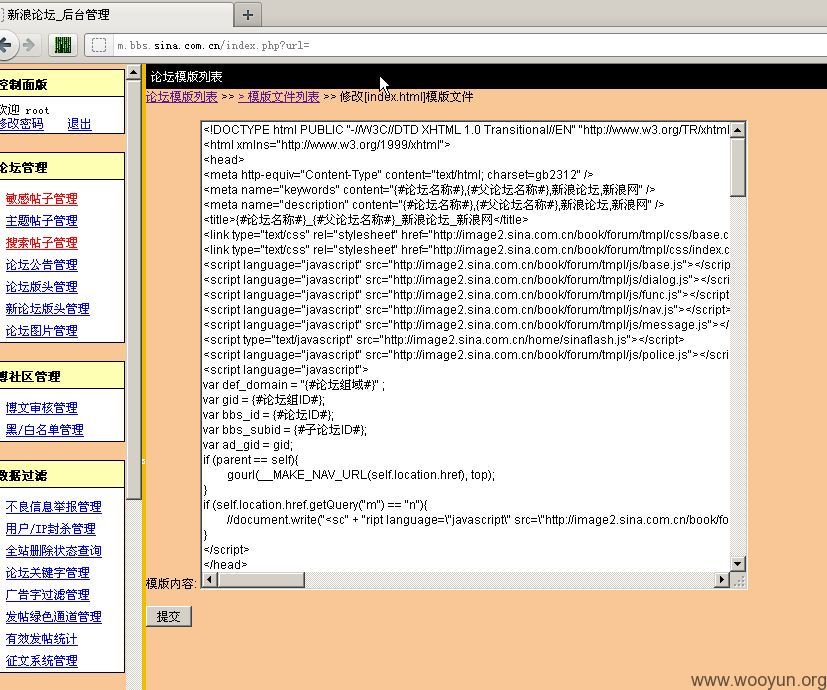This screenshot has height=690, width=827.
Task: Click the textarea horizontal scrollbar thumb
Action: point(261,580)
